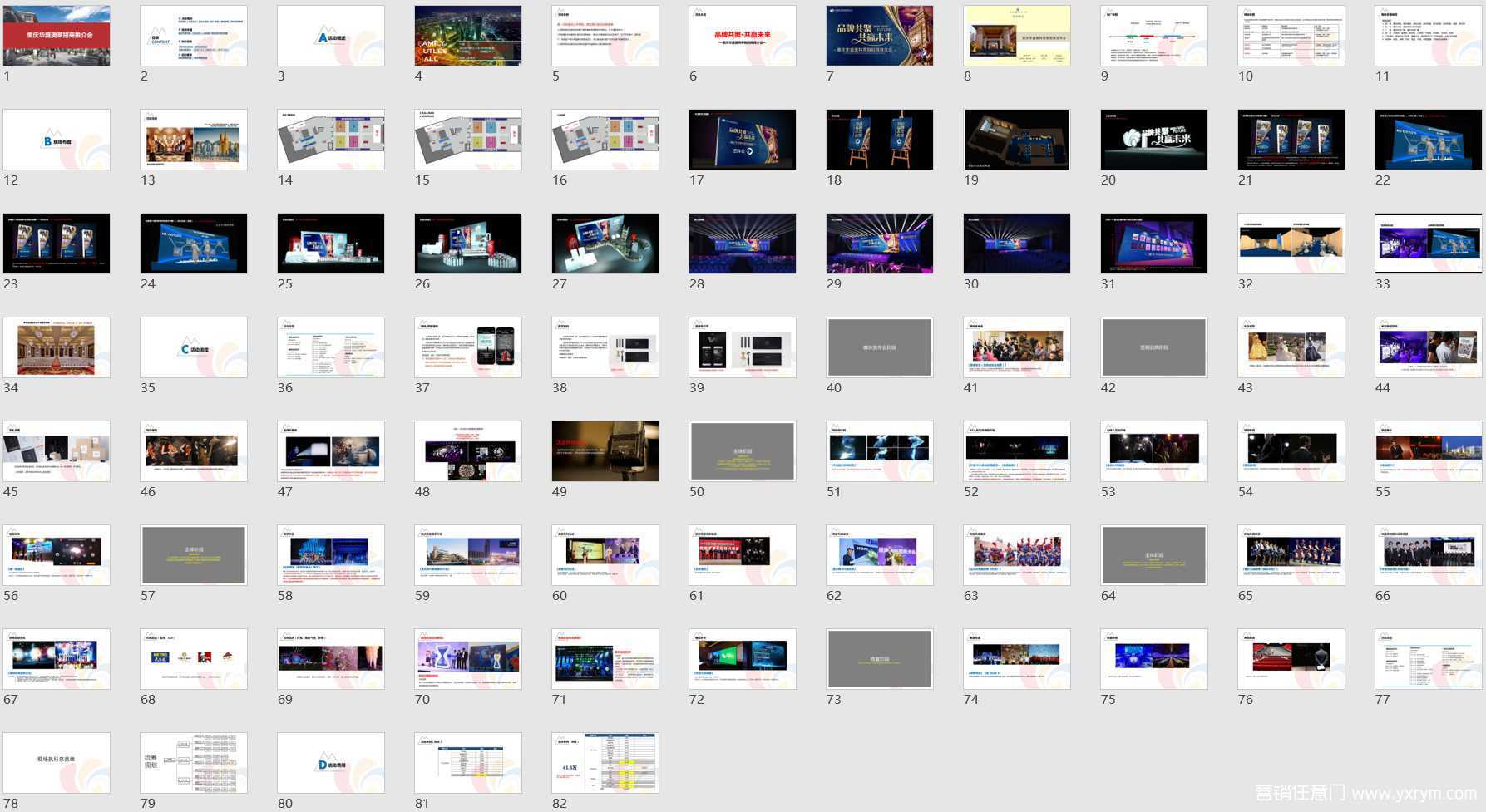Image resolution: width=1486 pixels, height=812 pixels.
Task: Open slide 34 showing the banquet hall
Action: point(57,347)
